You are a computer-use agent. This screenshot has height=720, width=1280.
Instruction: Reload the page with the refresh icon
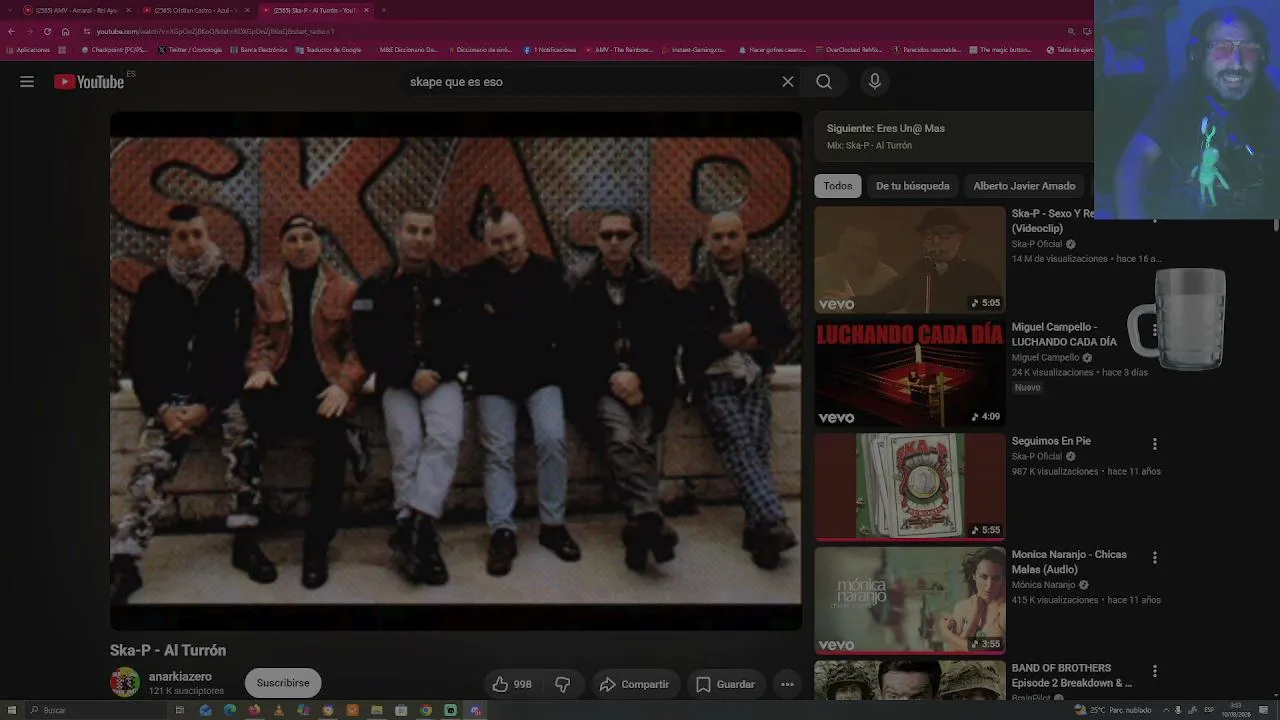pyautogui.click(x=47, y=31)
